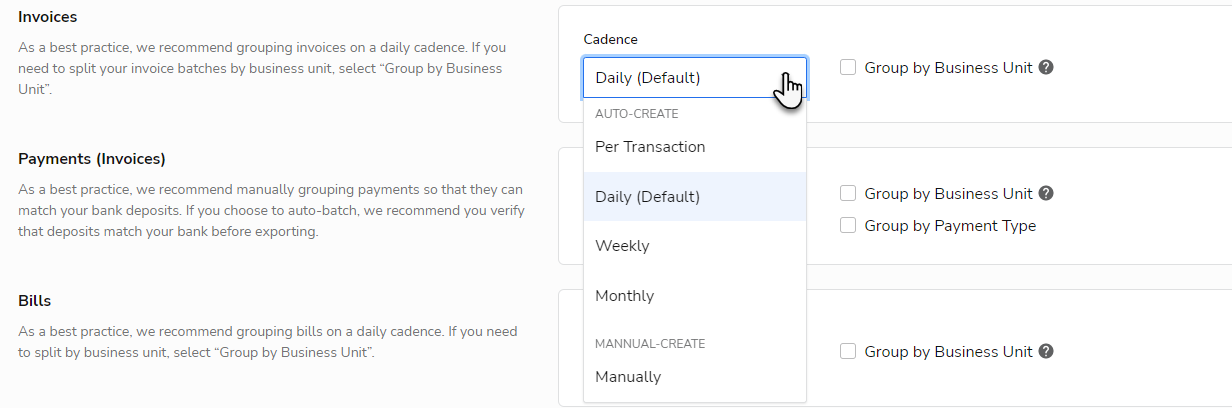1232x408 pixels.
Task: Click help icon next to Payments Group by Business Unit
Action: tap(1046, 194)
